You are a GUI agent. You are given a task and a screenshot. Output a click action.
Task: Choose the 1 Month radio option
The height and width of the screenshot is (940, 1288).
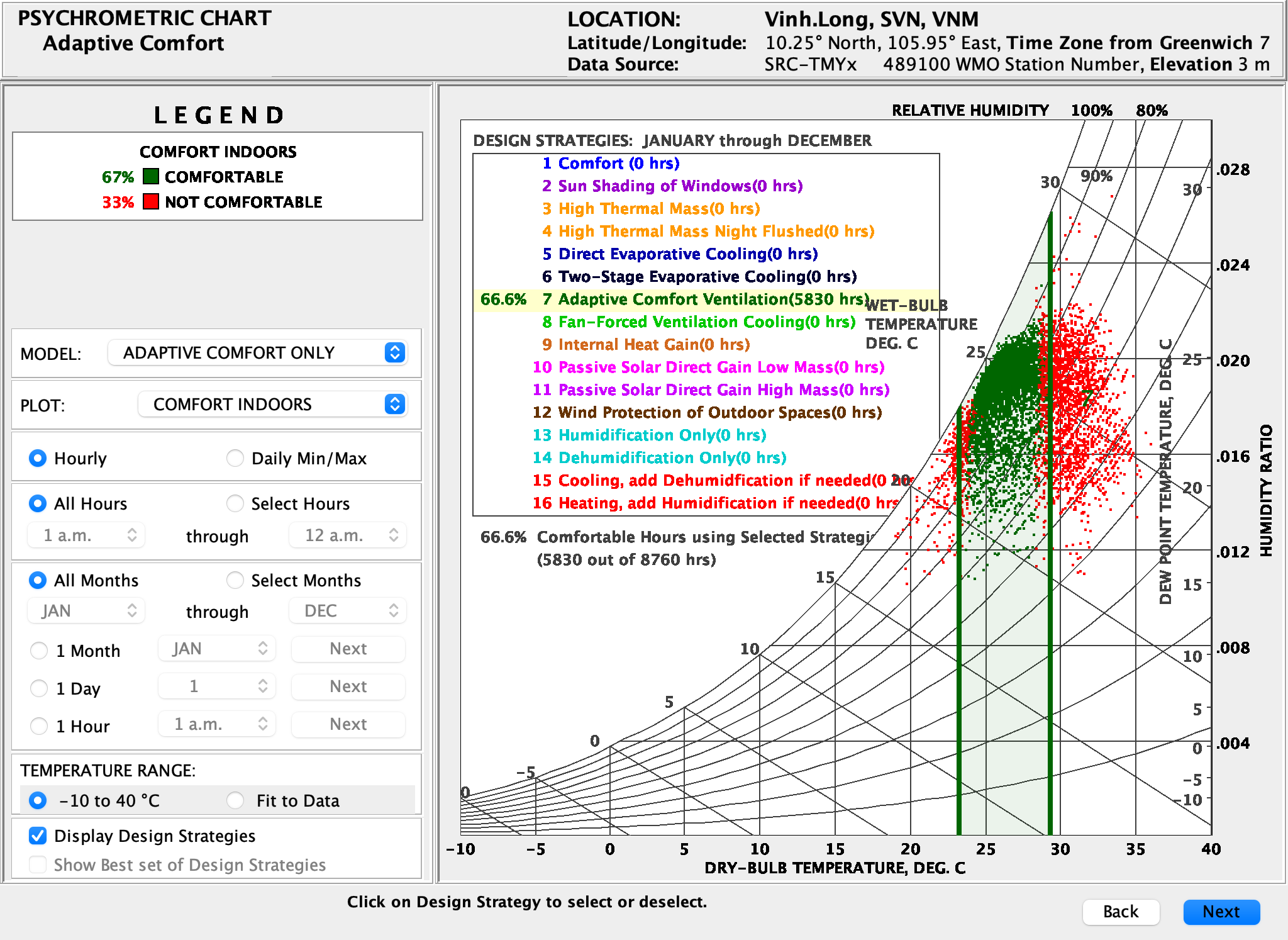point(39,651)
